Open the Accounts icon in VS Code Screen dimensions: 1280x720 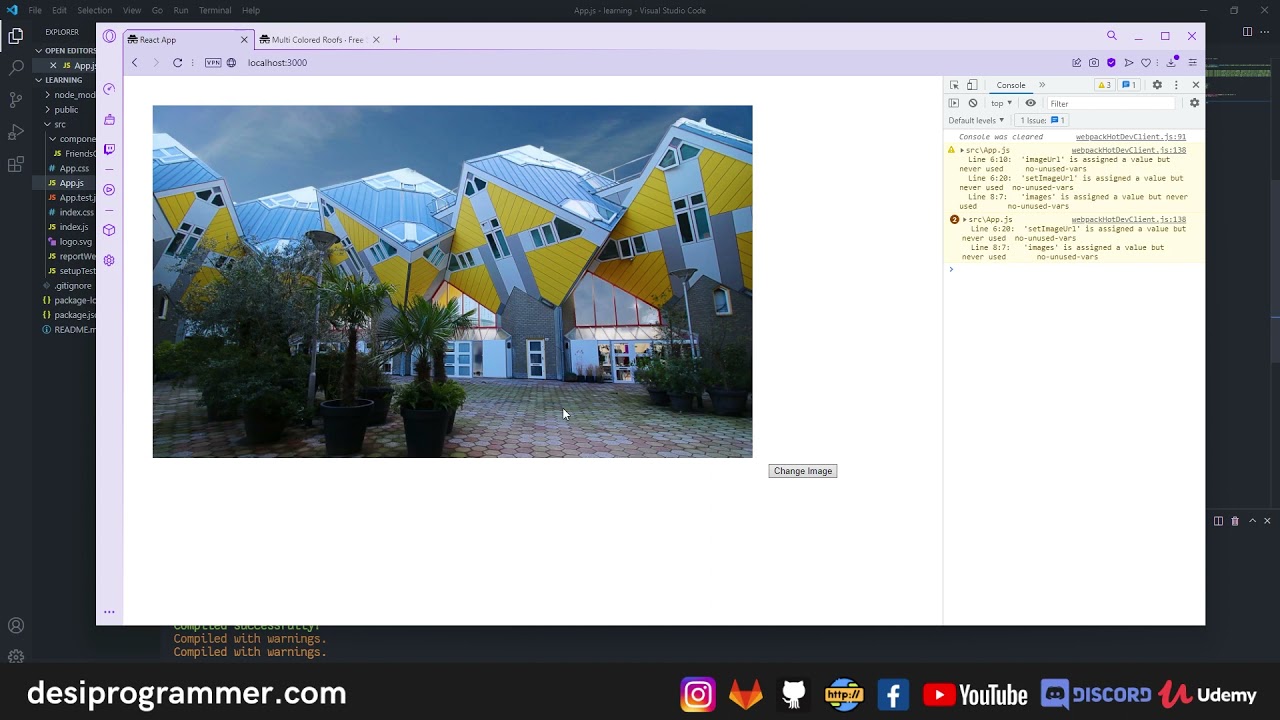(15, 626)
